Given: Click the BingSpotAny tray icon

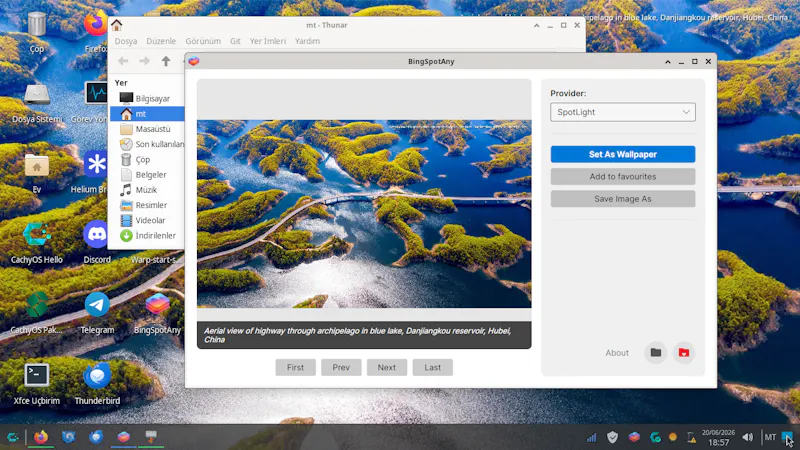Looking at the screenshot, I should (634, 437).
